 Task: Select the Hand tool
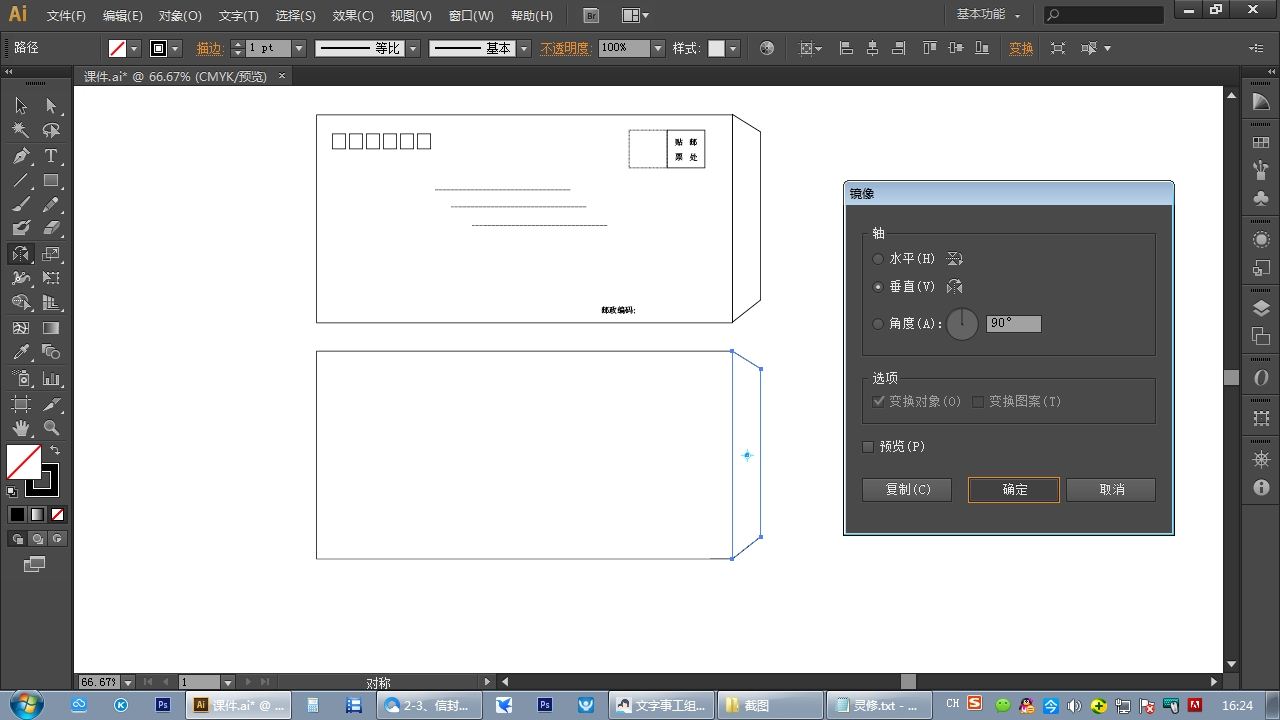21,428
